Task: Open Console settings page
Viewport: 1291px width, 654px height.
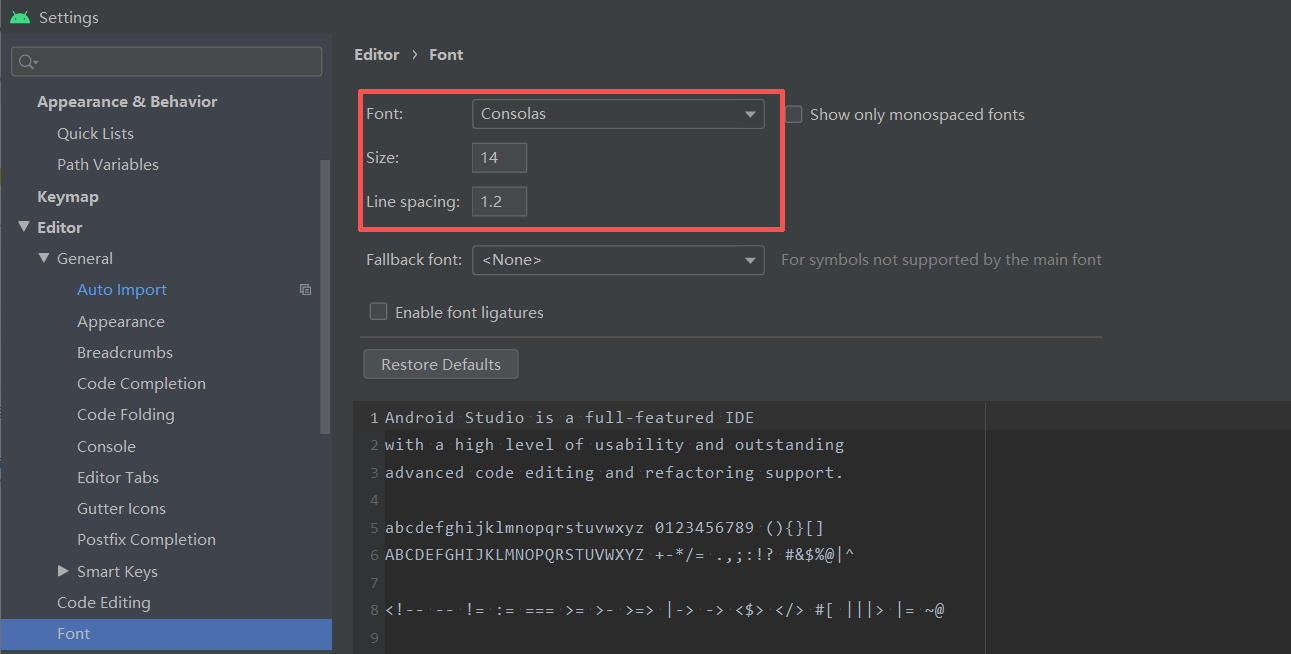Action: coord(106,446)
